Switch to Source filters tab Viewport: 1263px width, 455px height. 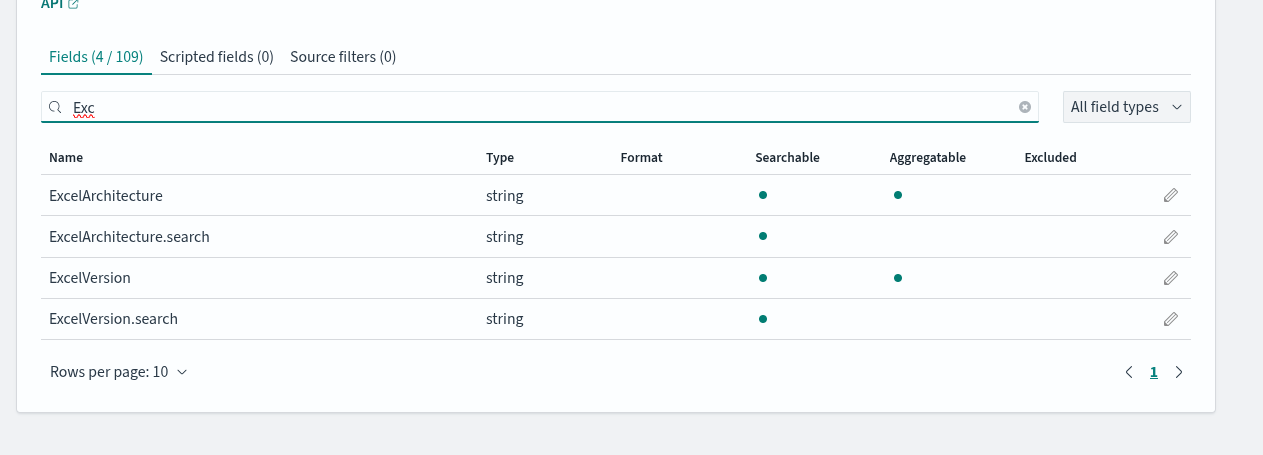[343, 57]
